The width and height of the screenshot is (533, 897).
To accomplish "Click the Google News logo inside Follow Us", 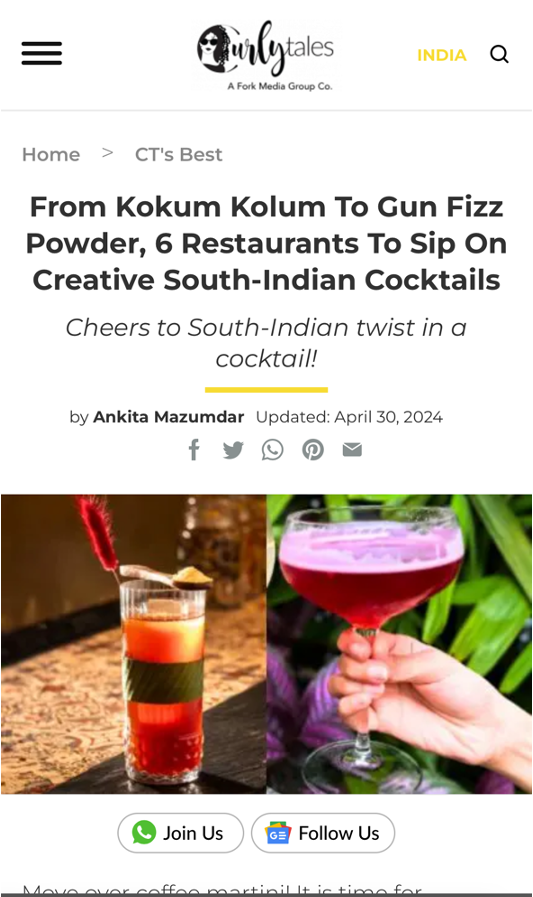I will click(278, 834).
